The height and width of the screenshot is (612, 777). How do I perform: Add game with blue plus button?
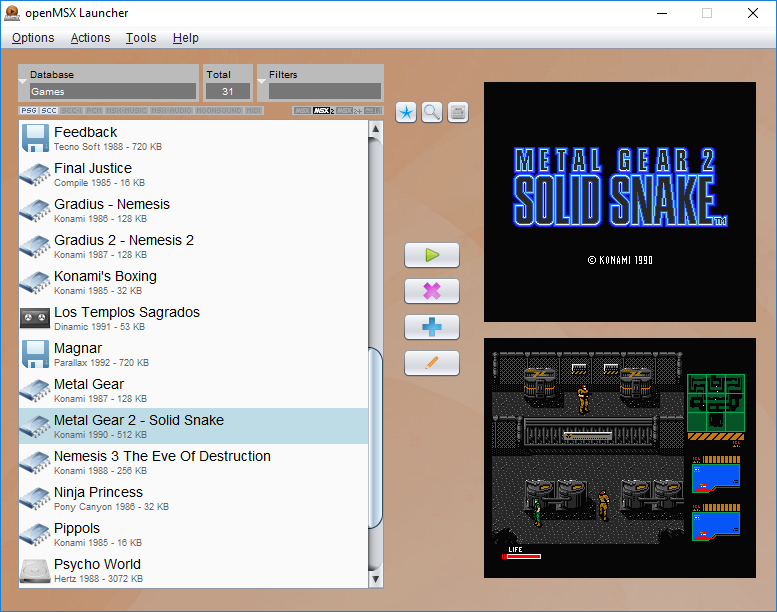coord(432,327)
